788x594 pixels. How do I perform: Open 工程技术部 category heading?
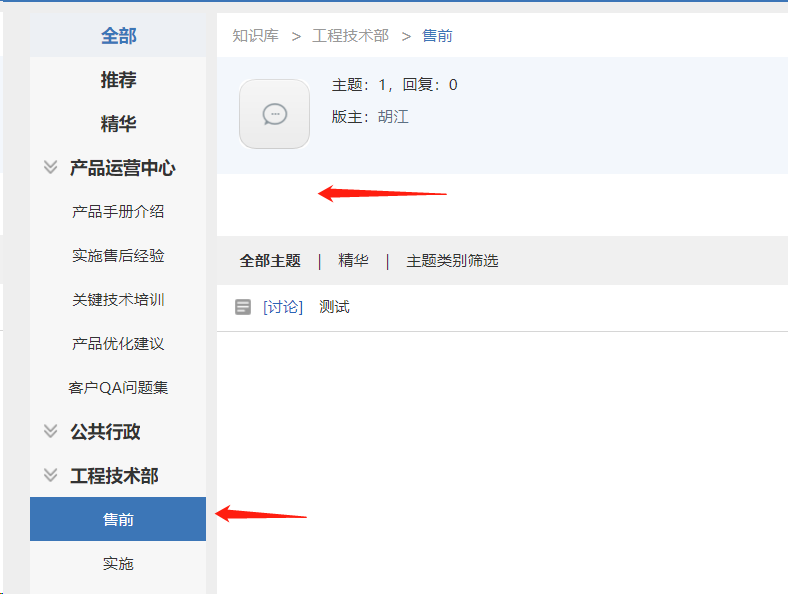tap(114, 475)
